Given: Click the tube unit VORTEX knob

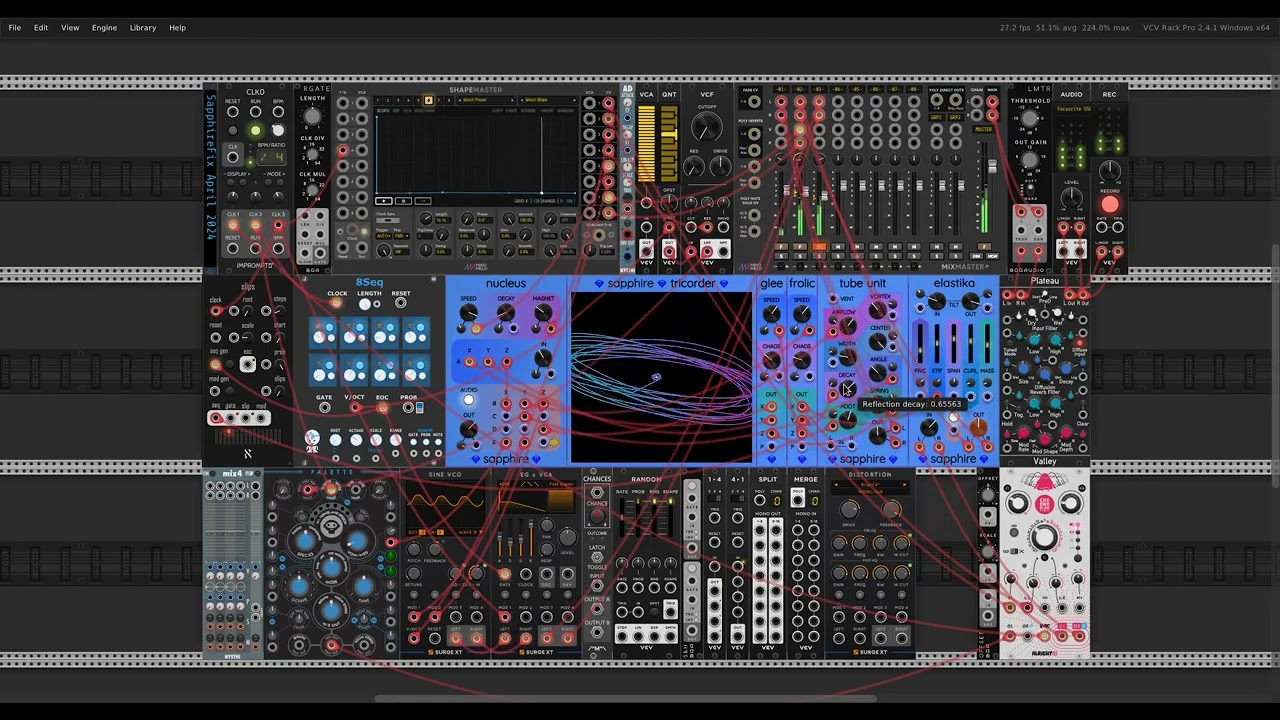Looking at the screenshot, I should click(878, 310).
